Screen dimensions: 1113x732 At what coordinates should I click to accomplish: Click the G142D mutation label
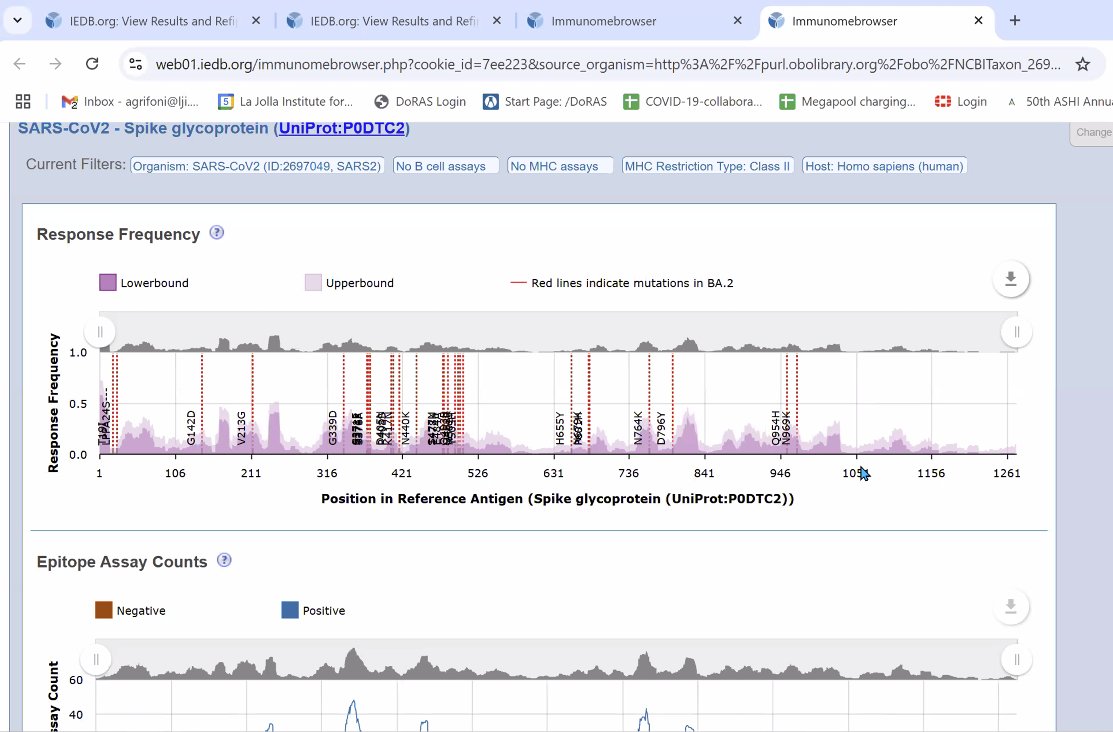191,427
